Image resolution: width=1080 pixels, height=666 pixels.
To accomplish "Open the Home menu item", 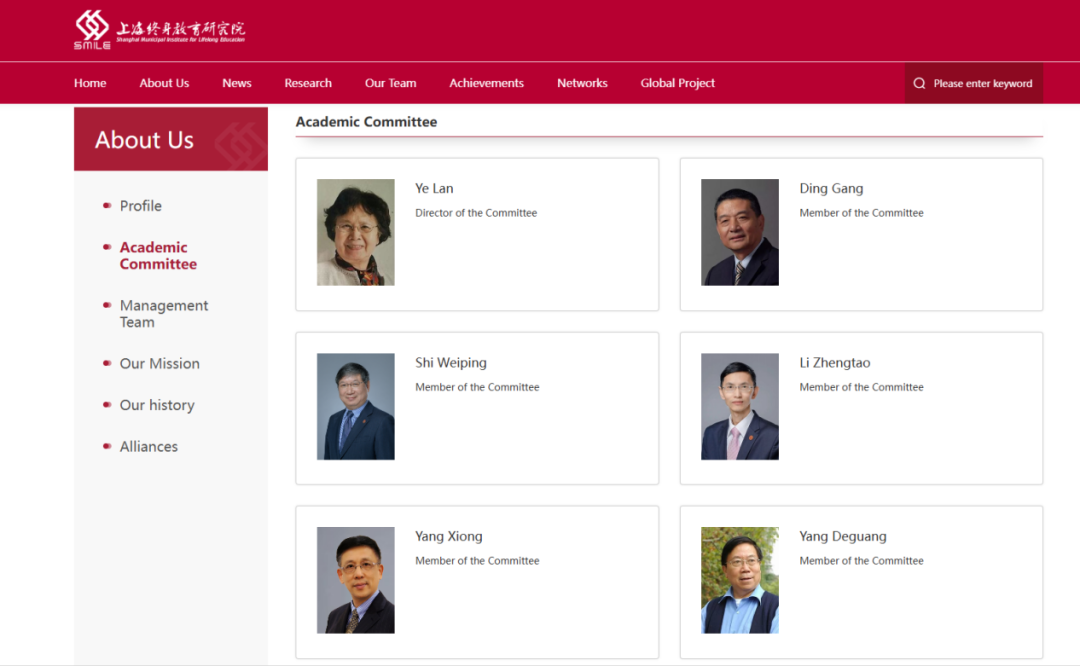I will pos(90,83).
